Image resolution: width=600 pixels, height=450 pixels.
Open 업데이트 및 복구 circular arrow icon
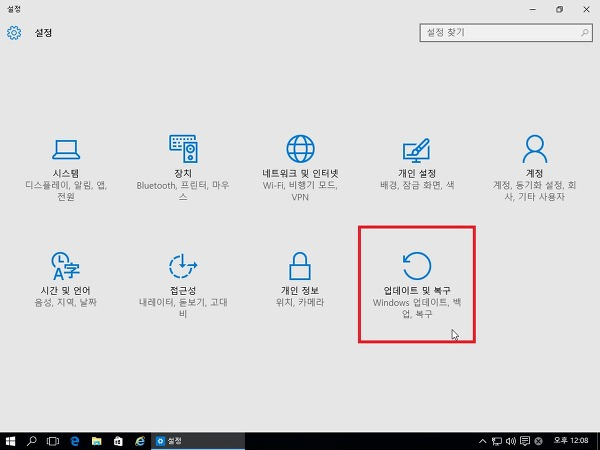pos(417,266)
